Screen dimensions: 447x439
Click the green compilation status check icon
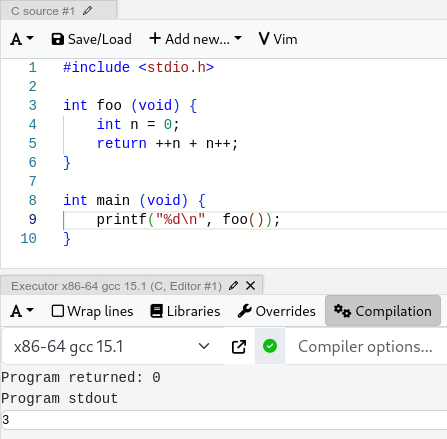click(270, 346)
